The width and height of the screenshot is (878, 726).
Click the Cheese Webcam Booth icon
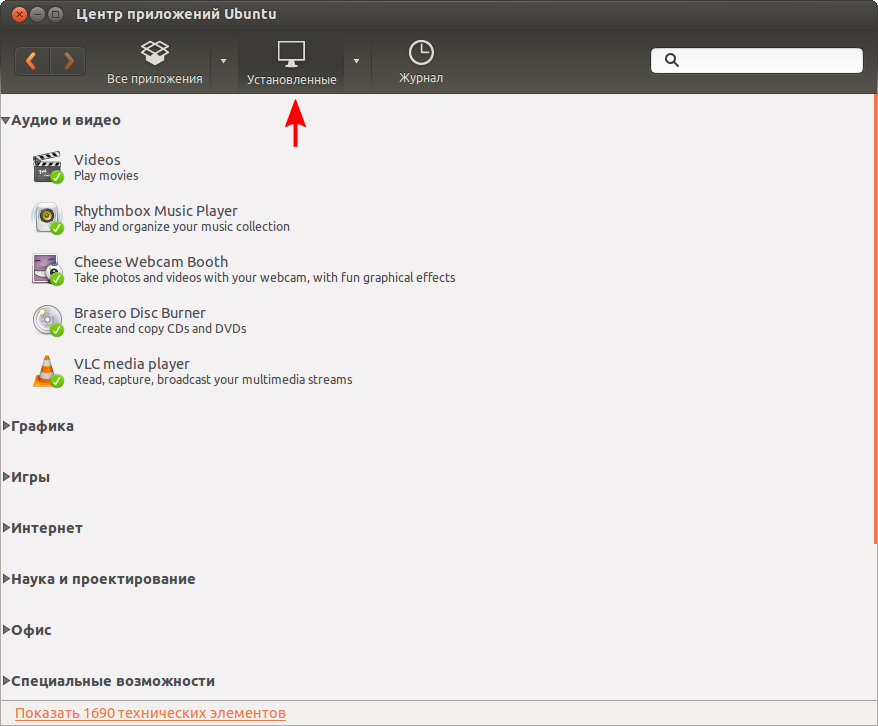[x=48, y=269]
